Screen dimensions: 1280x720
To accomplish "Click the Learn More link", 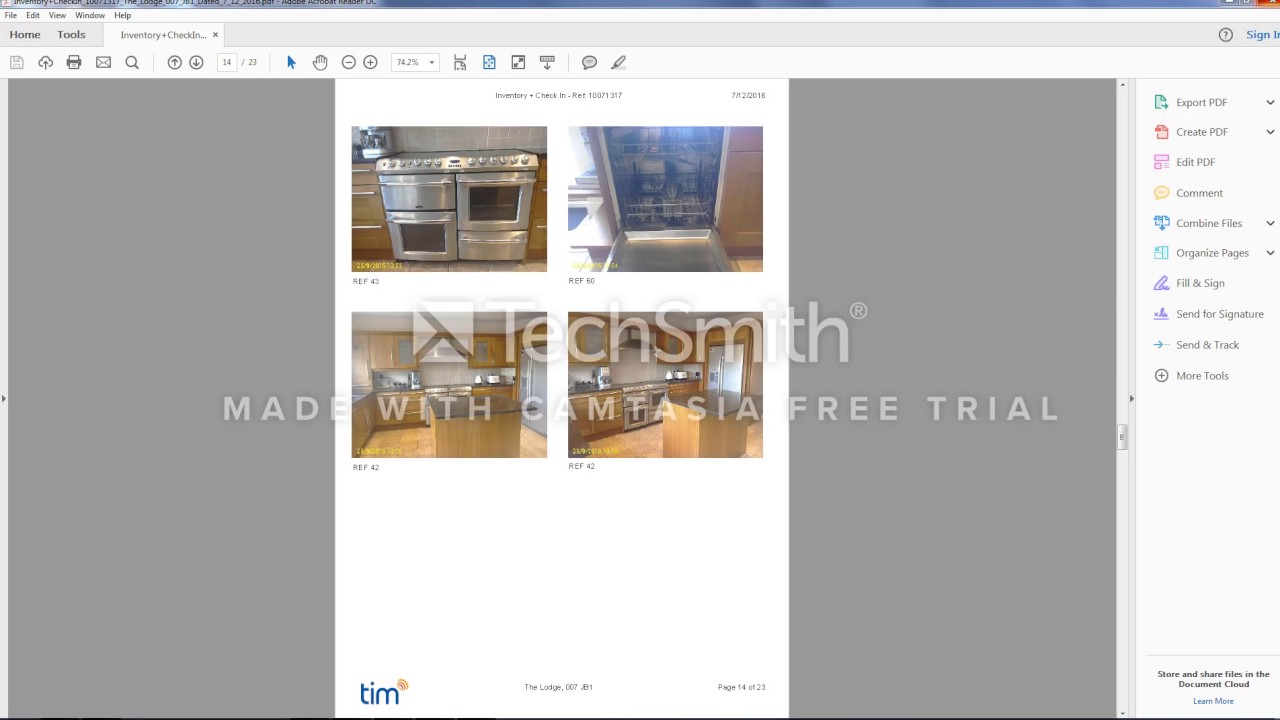I will [x=1213, y=701].
